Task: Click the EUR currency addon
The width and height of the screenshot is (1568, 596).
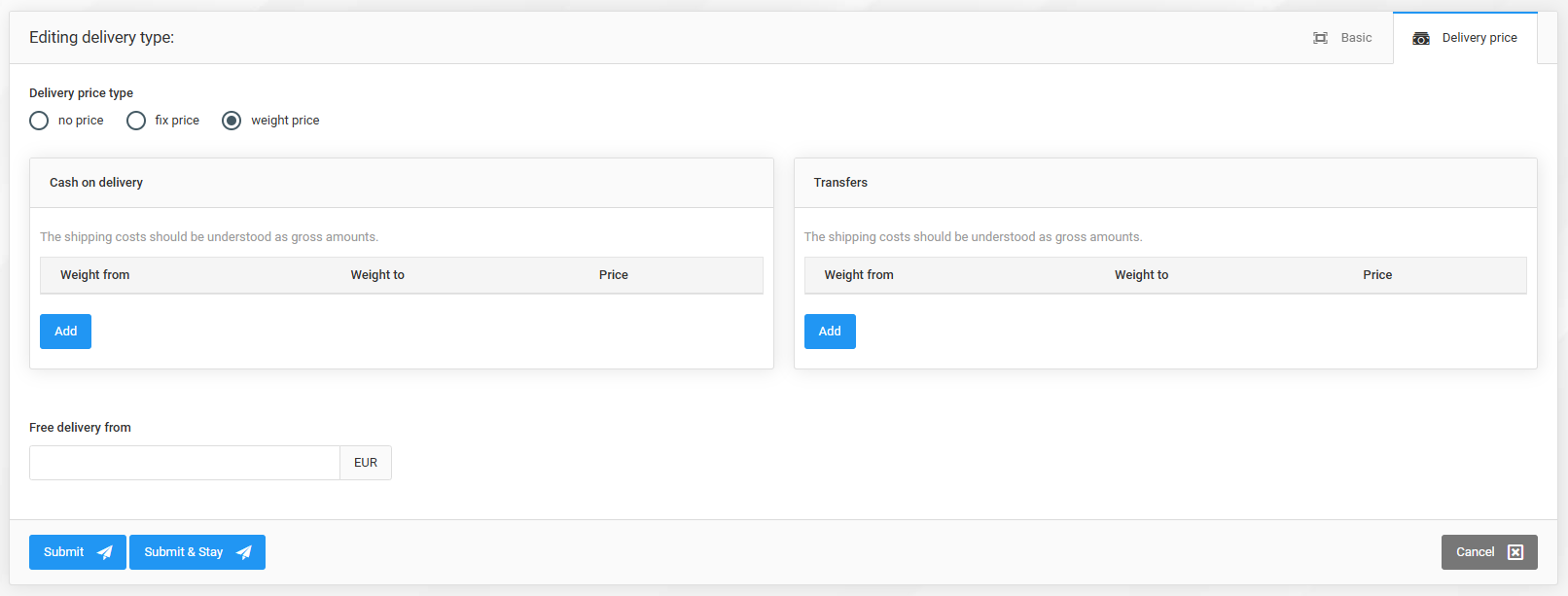Action: click(x=366, y=463)
